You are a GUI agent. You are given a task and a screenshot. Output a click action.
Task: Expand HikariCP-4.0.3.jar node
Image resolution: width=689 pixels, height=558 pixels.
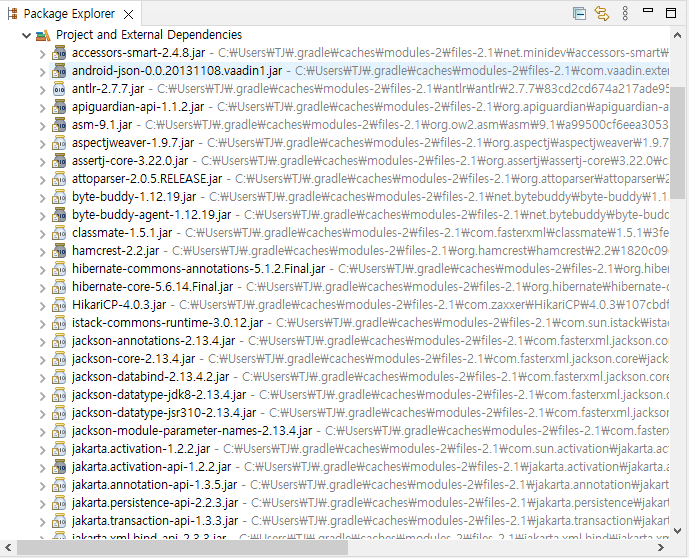pyautogui.click(x=43, y=306)
